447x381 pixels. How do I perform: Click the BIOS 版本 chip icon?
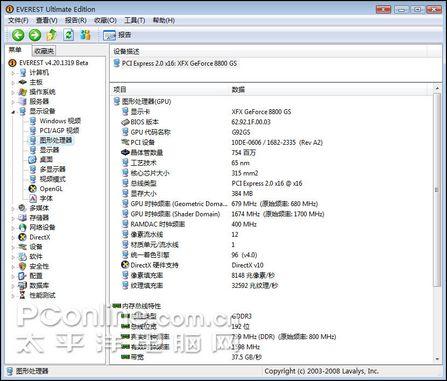click(x=125, y=122)
